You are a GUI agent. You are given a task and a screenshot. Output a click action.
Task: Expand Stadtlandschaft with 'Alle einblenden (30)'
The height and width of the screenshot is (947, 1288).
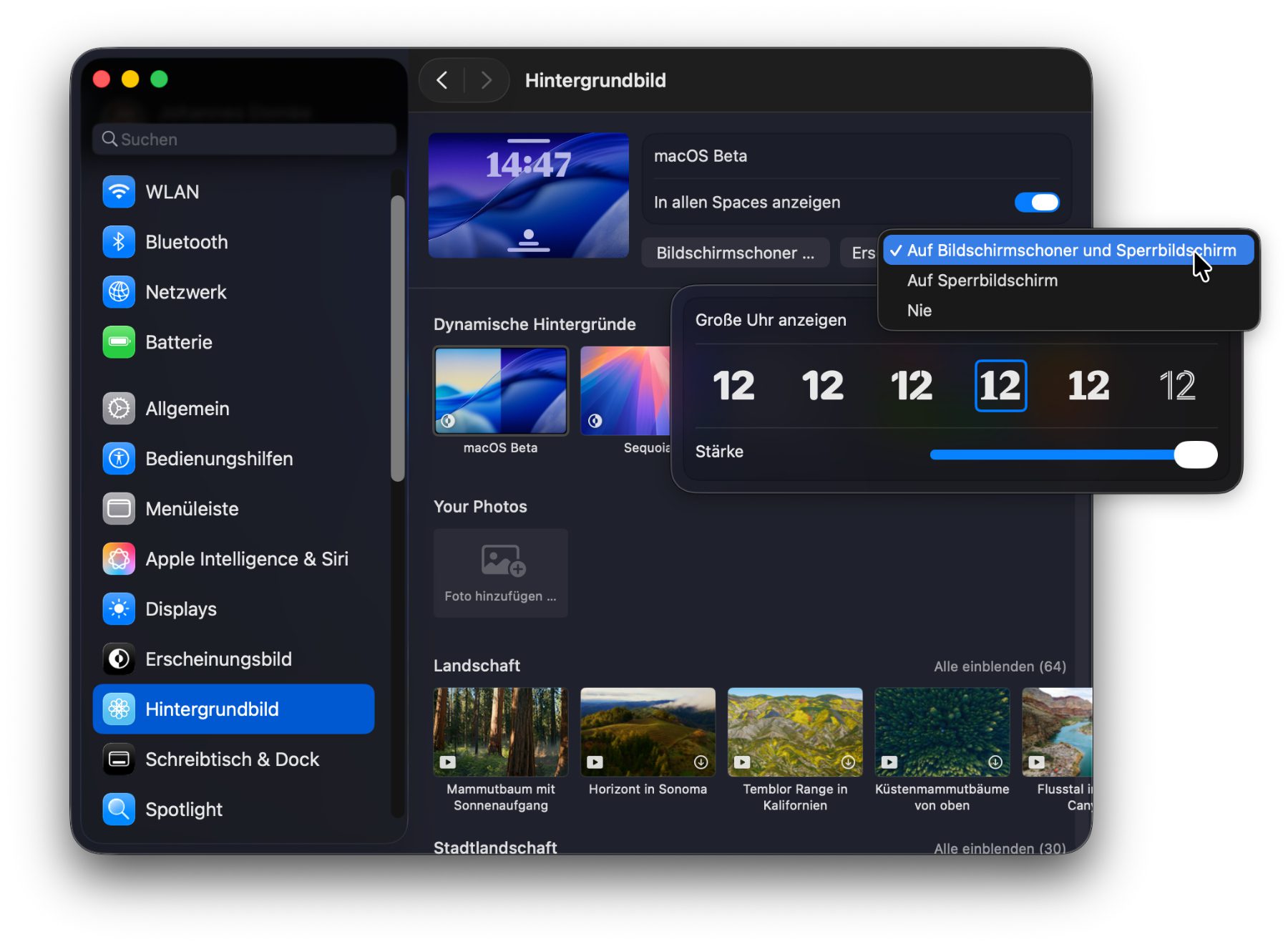[999, 848]
